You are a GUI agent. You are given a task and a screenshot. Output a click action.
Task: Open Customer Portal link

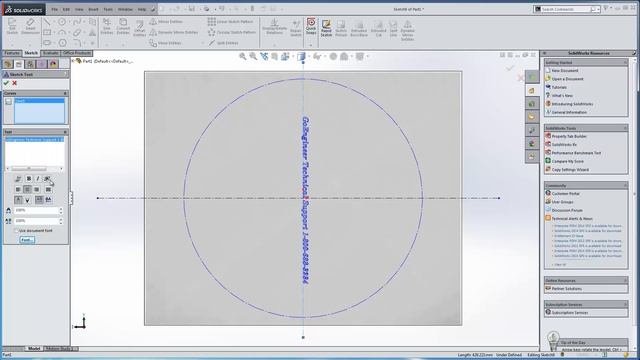tap(566, 193)
